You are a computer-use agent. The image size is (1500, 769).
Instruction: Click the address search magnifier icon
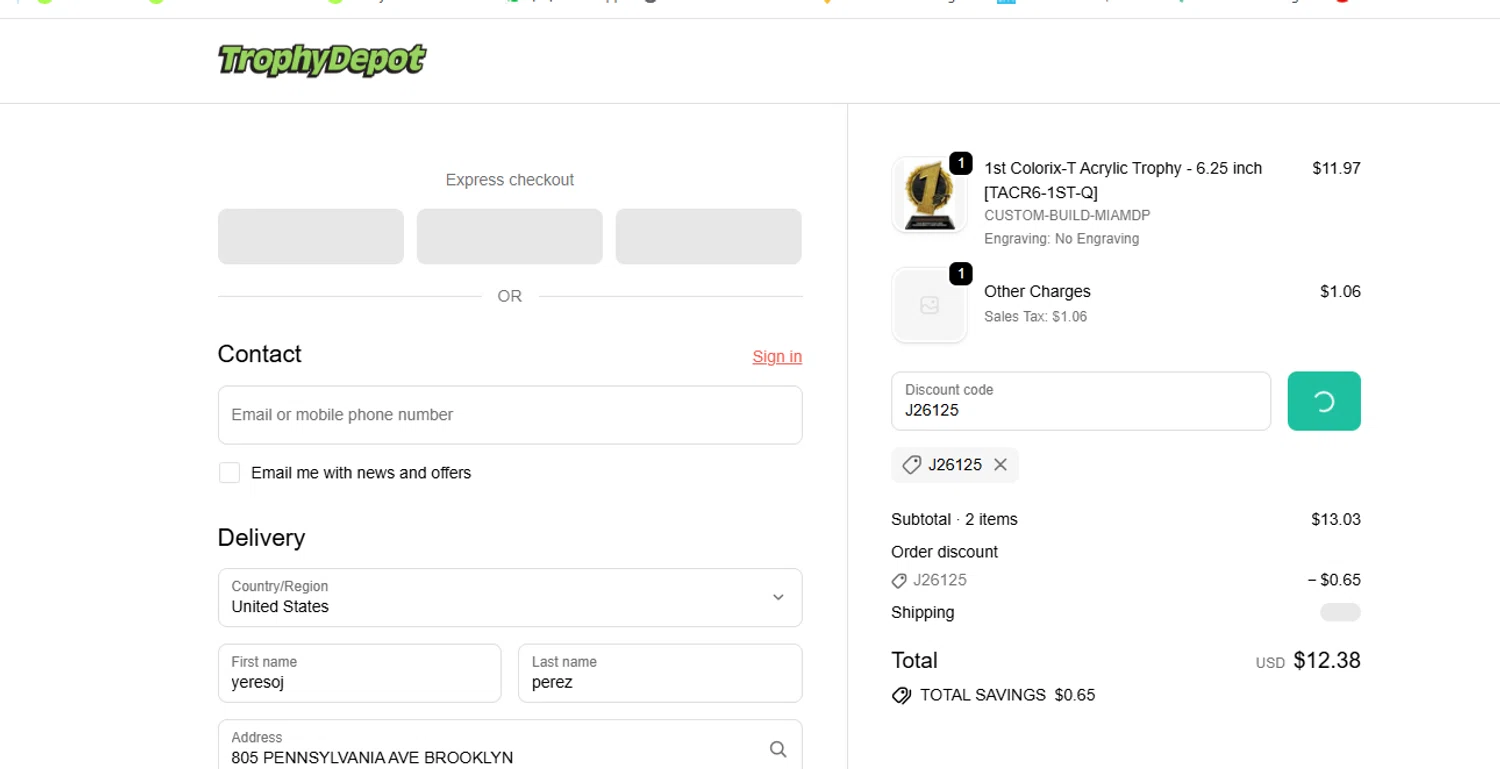tap(778, 749)
